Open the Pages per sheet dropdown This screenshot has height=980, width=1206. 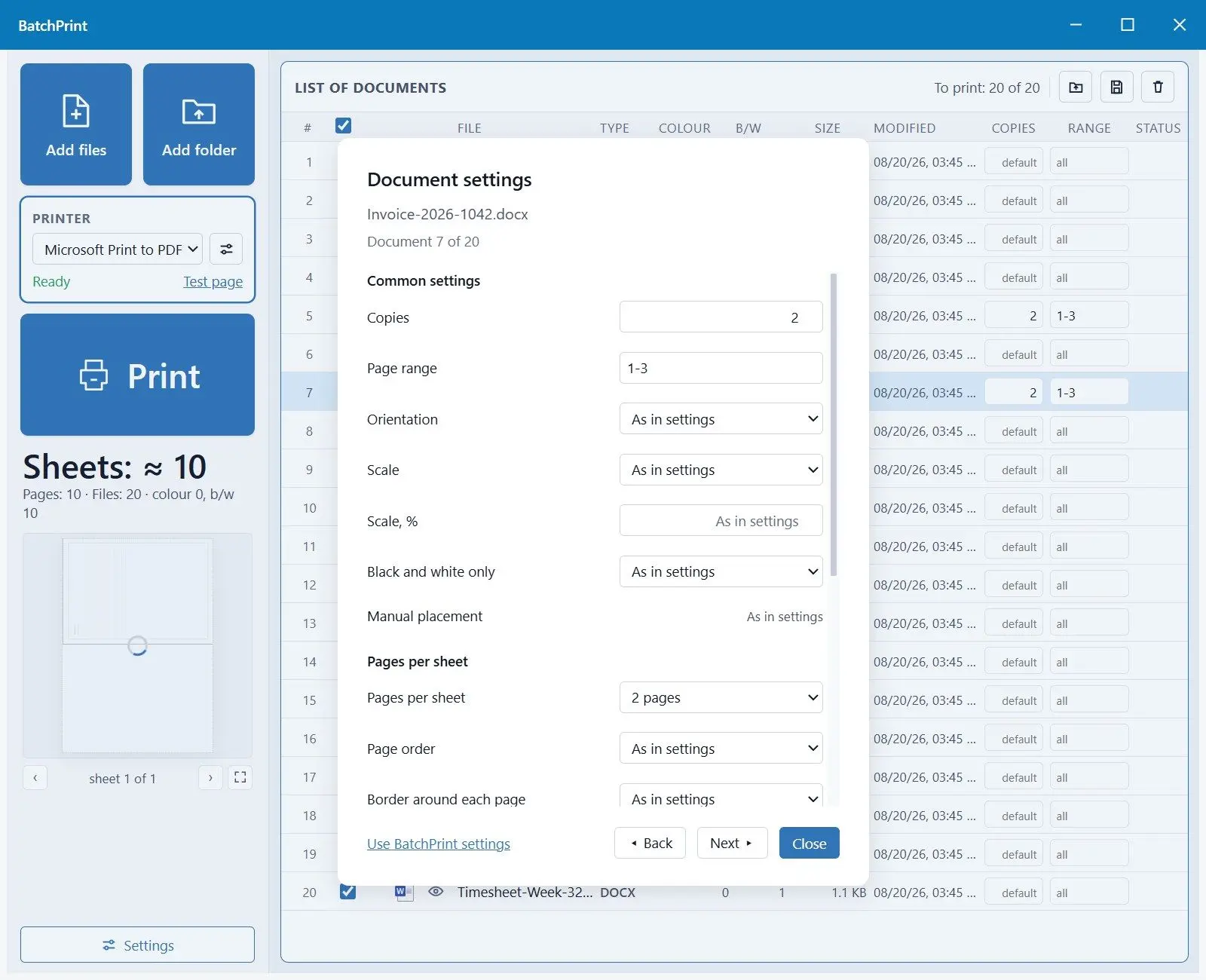(721, 697)
